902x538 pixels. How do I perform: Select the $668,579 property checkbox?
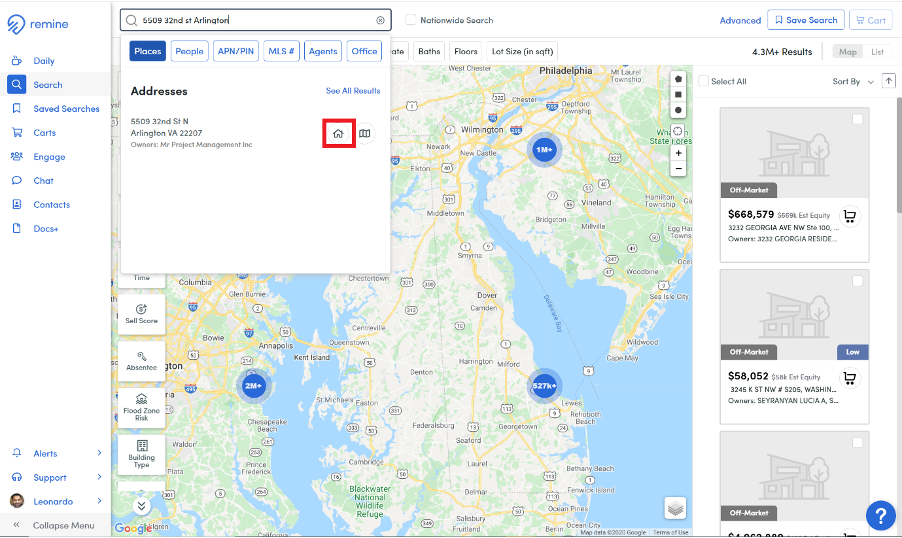(857, 119)
